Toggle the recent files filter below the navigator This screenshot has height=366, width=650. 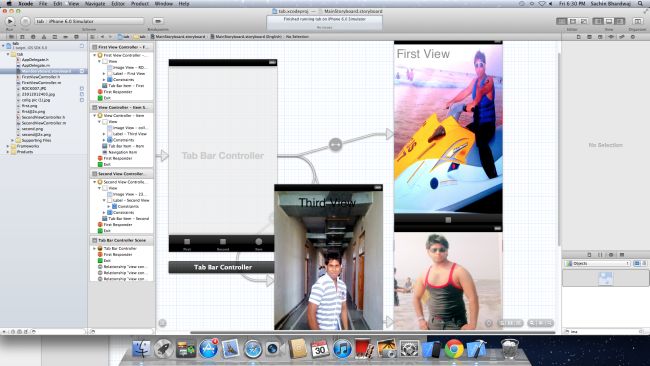(13, 332)
